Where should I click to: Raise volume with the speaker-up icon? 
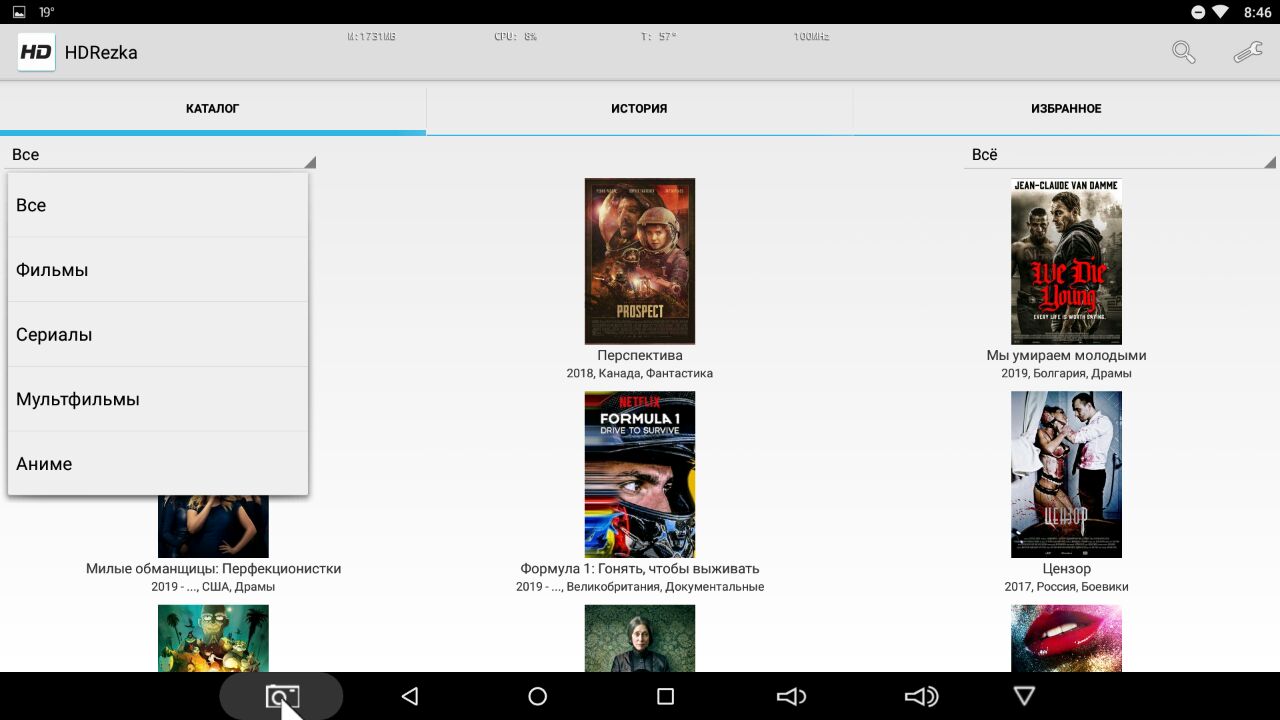click(921, 696)
